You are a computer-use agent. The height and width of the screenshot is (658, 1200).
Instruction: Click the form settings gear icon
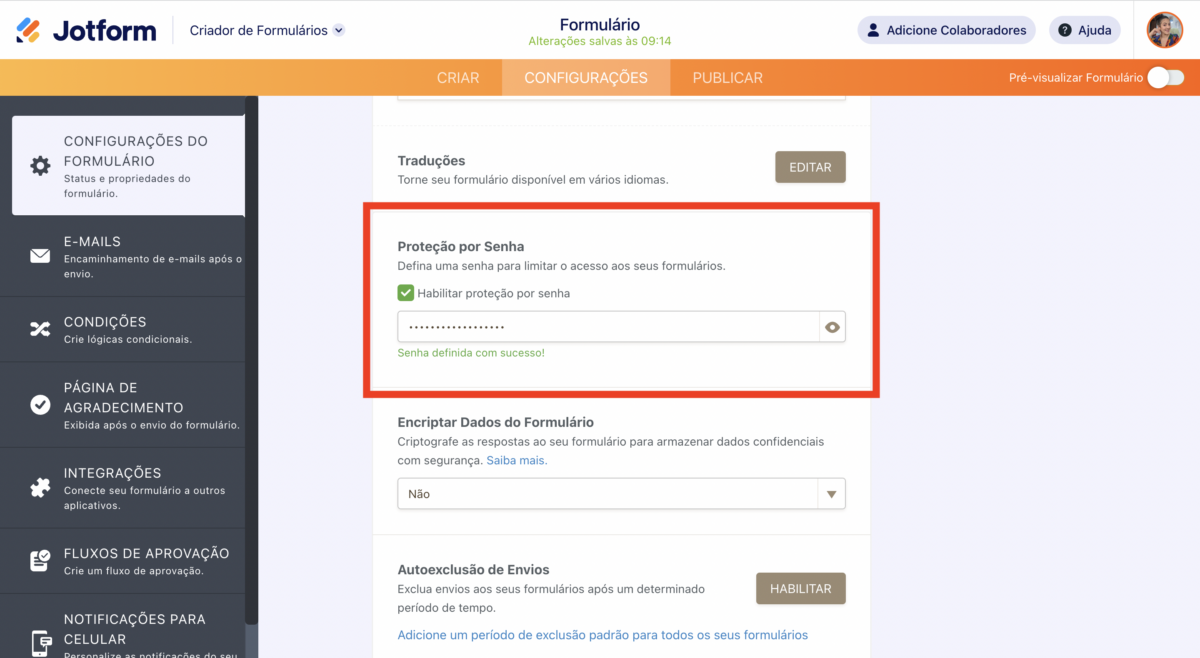(40, 166)
